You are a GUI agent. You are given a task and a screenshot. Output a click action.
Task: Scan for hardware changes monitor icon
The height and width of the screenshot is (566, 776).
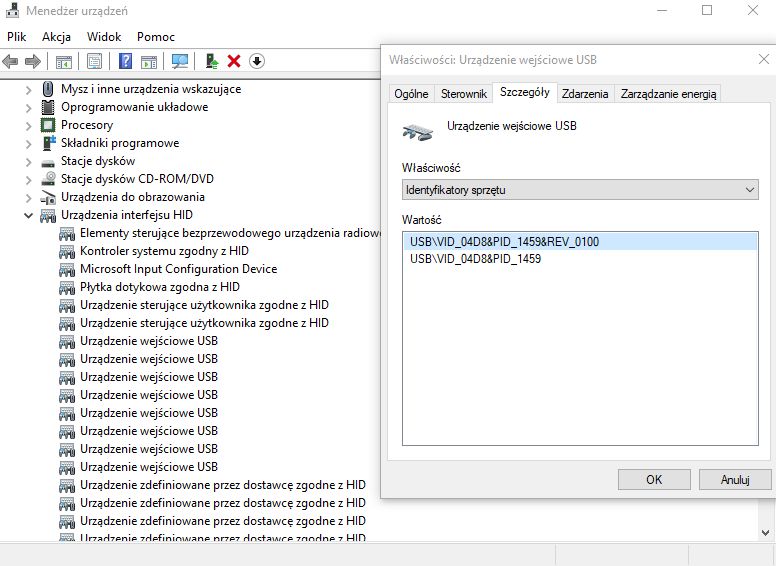[180, 61]
